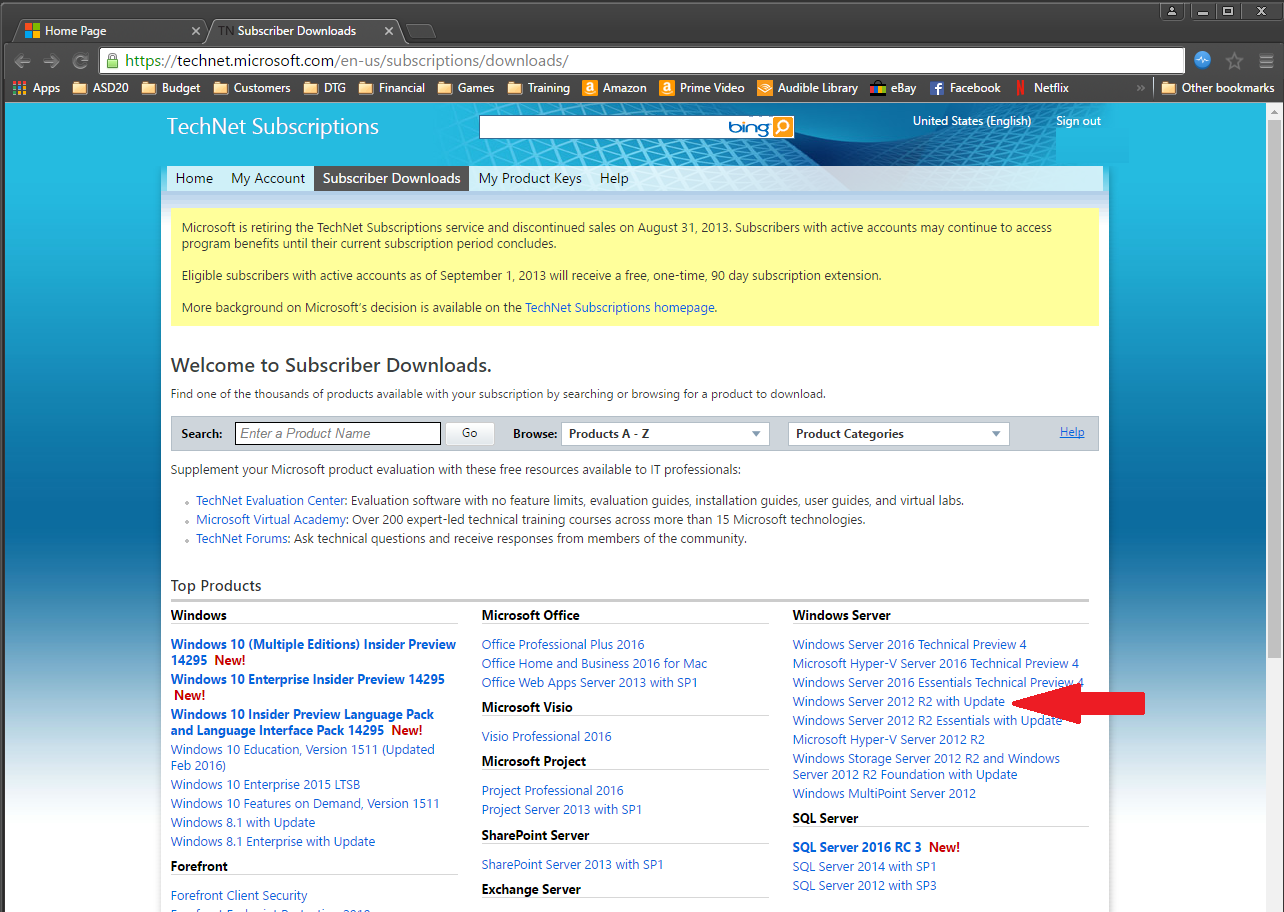
Task: Open the eBay bookmark
Action: coord(893,88)
